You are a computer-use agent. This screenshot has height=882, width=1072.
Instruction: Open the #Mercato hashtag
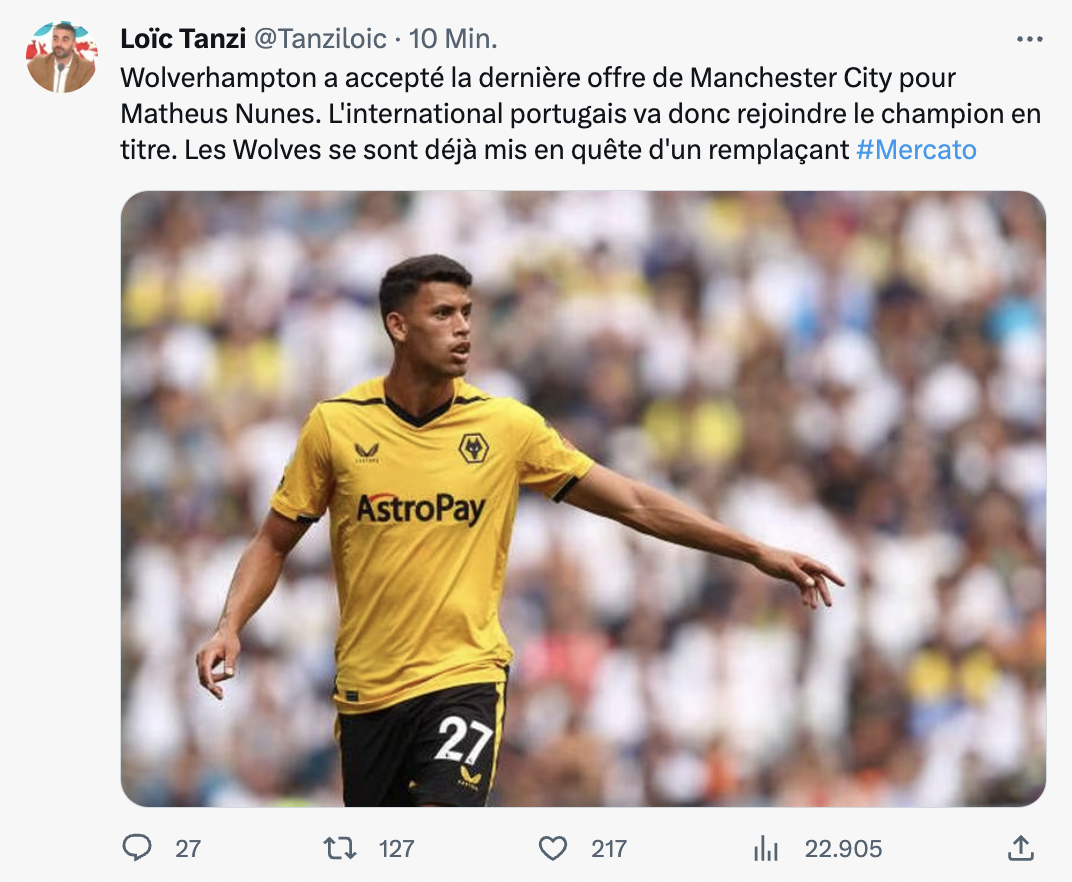(x=916, y=150)
